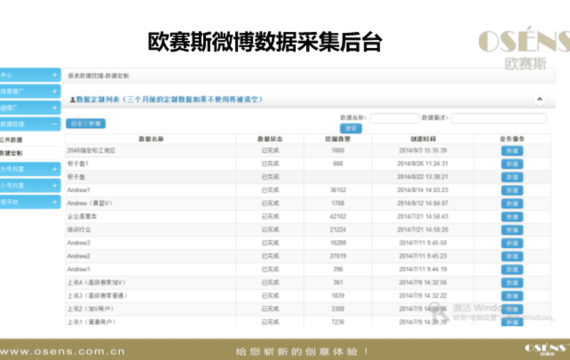570x360 pixels.
Task: Select 数据定制 submenu item
Action: 11,153
